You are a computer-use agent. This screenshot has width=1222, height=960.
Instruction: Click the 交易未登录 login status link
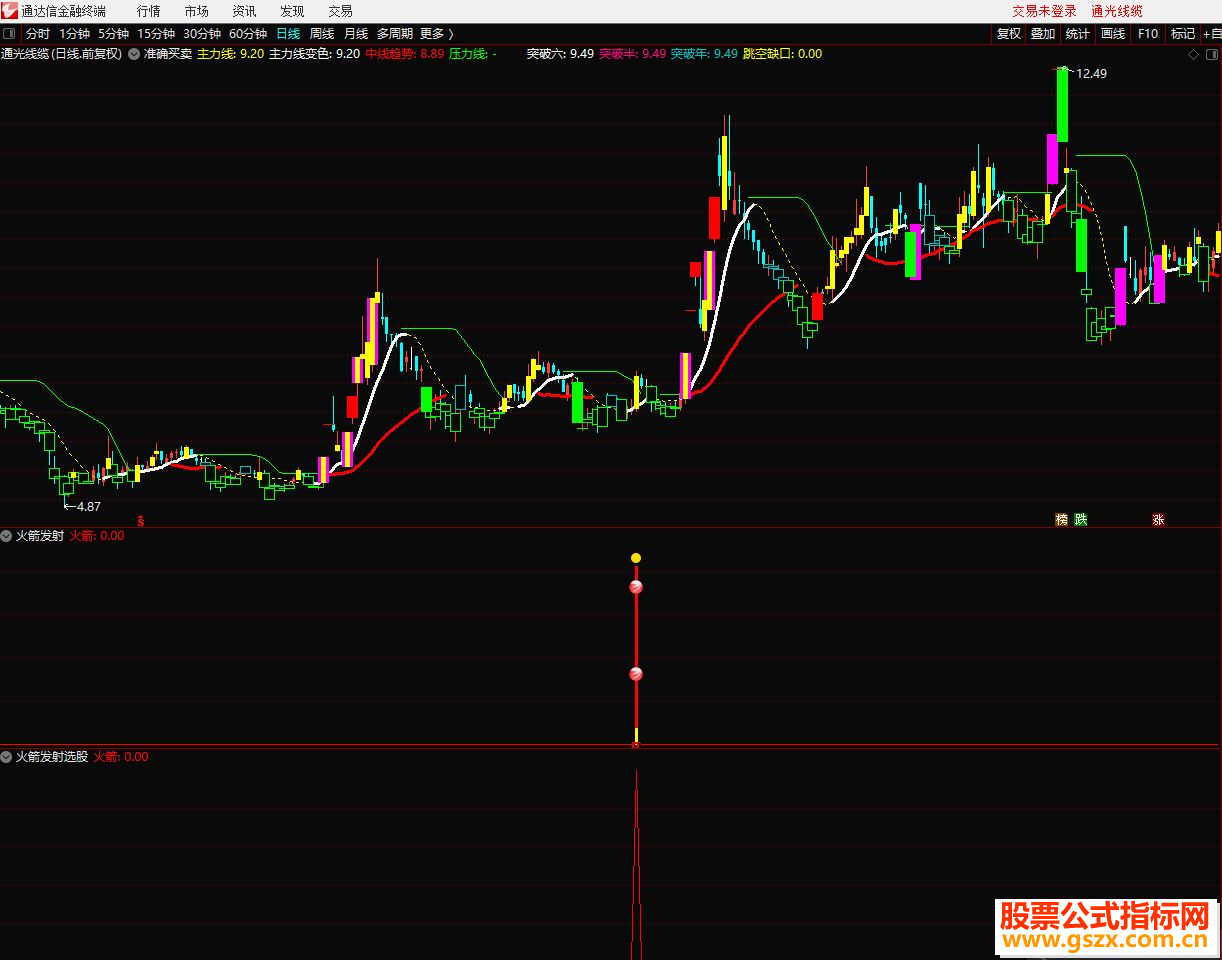pyautogui.click(x=1044, y=11)
